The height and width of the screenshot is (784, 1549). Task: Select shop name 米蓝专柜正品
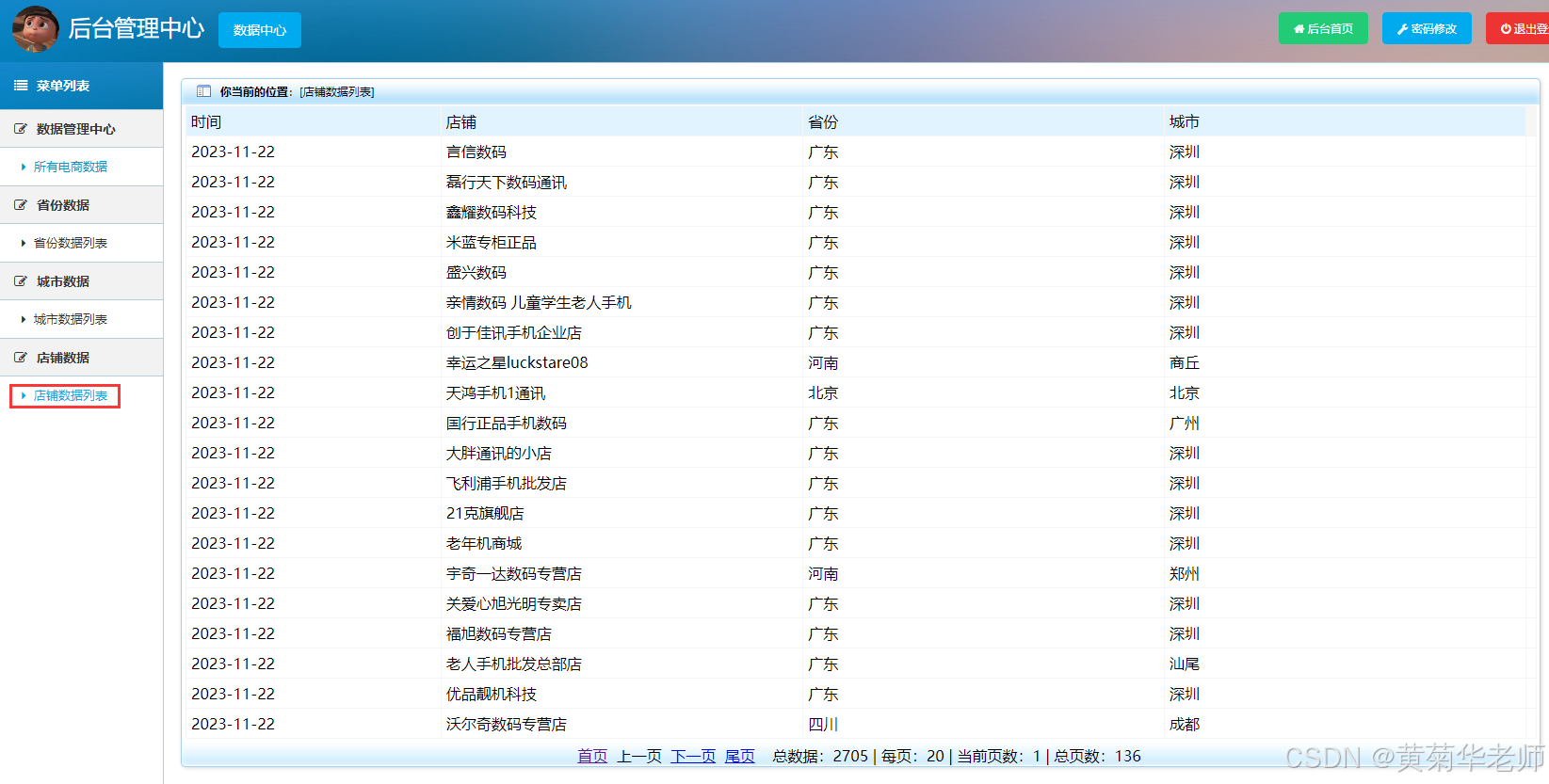pos(492,242)
